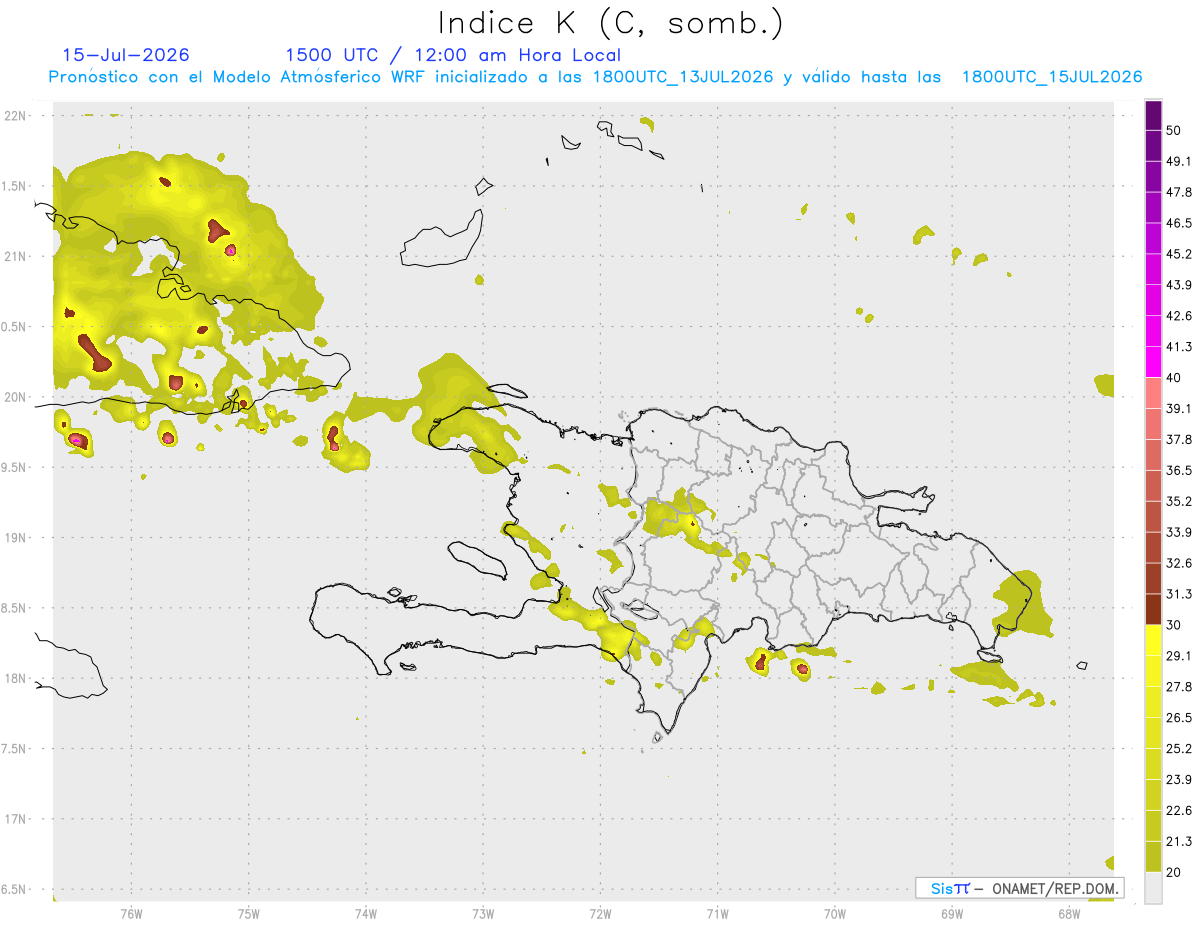Pick the magenta swatch between 40 and 41.3
The width and height of the screenshot is (1200, 927).
(x=1154, y=362)
